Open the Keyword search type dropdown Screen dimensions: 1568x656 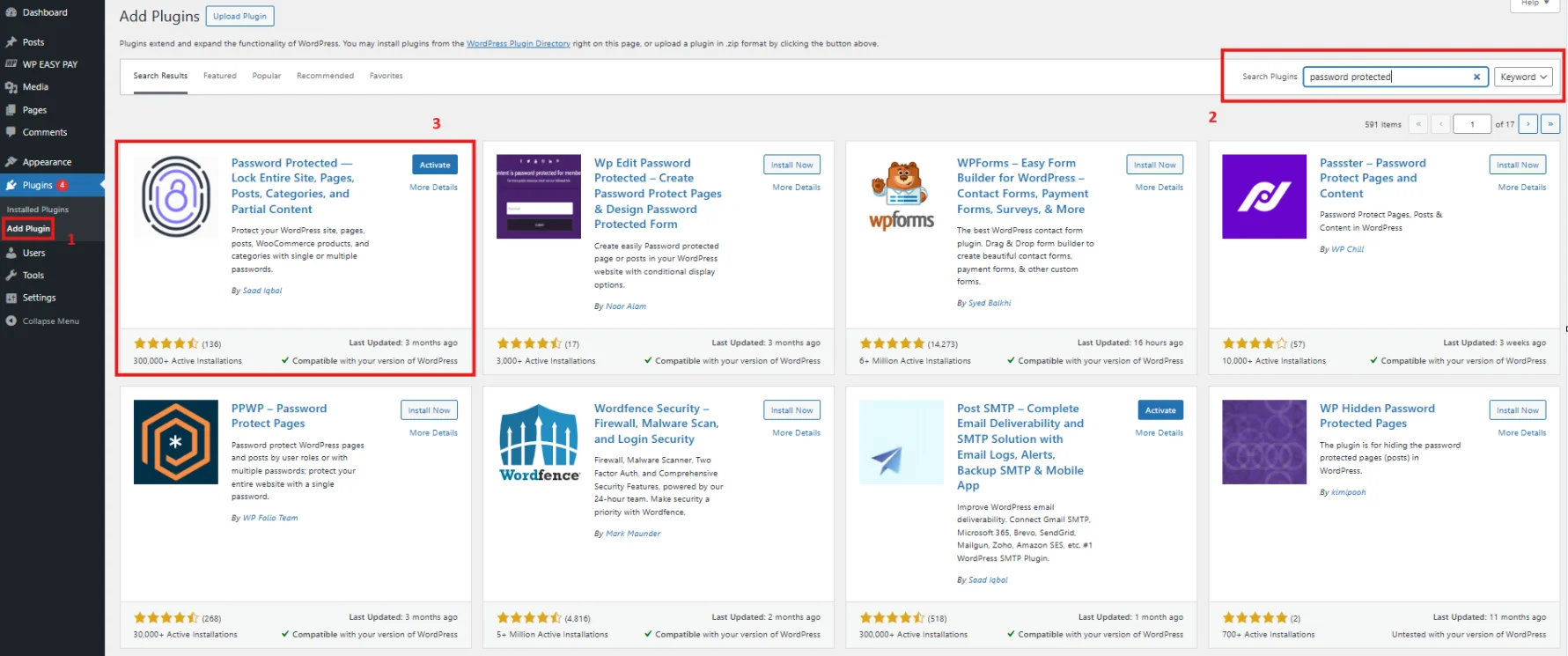click(1523, 77)
